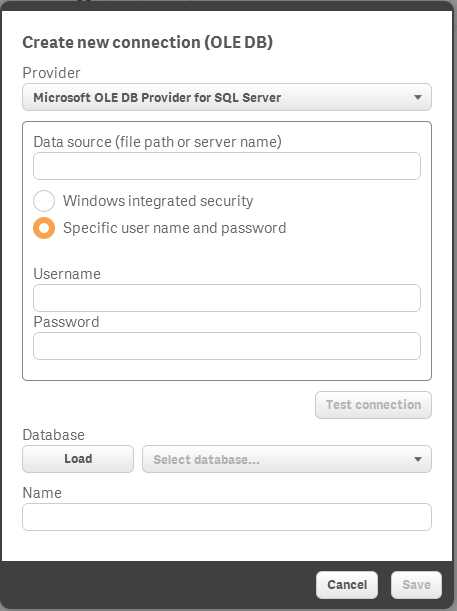457x611 pixels.
Task: Click the Test connection button
Action: click(x=373, y=405)
